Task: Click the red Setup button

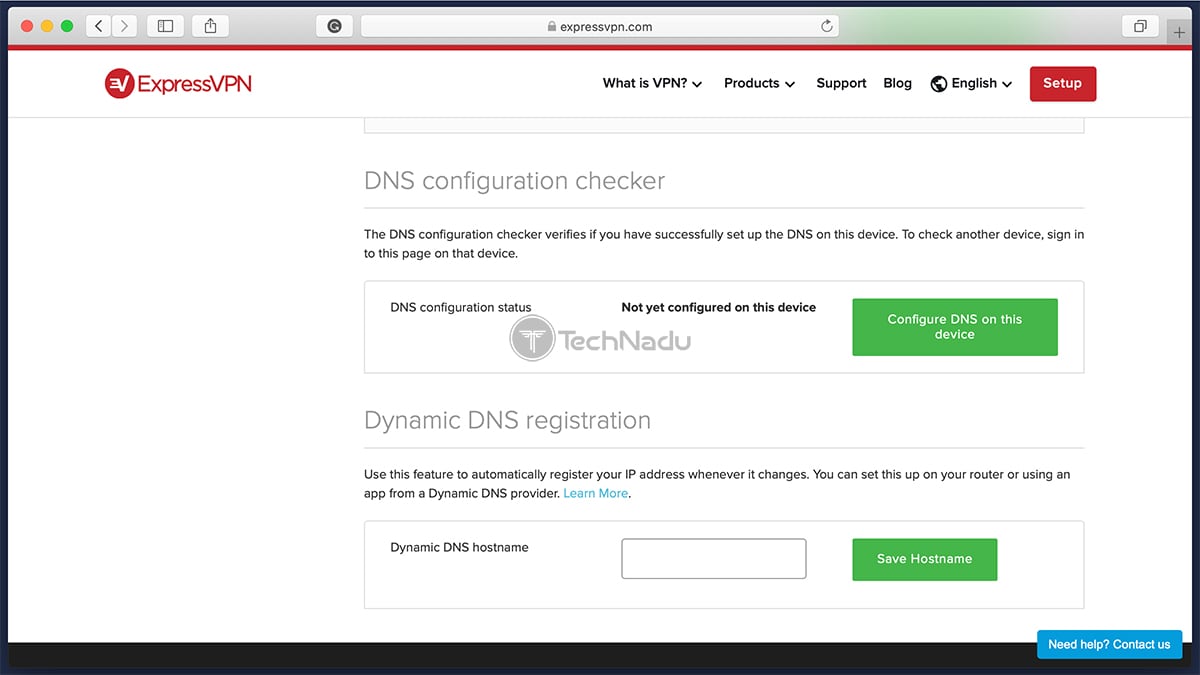Action: coord(1063,84)
